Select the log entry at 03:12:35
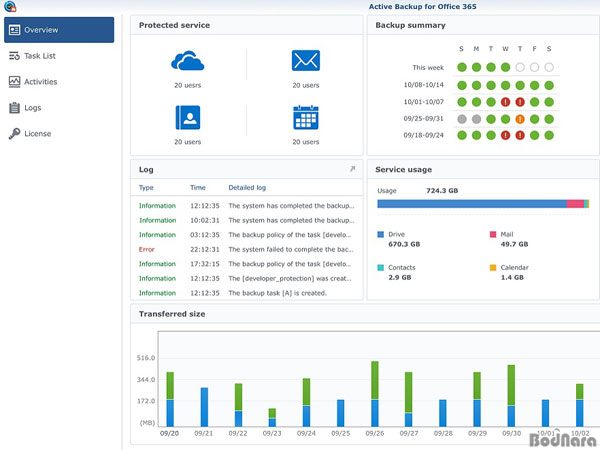 click(x=247, y=235)
